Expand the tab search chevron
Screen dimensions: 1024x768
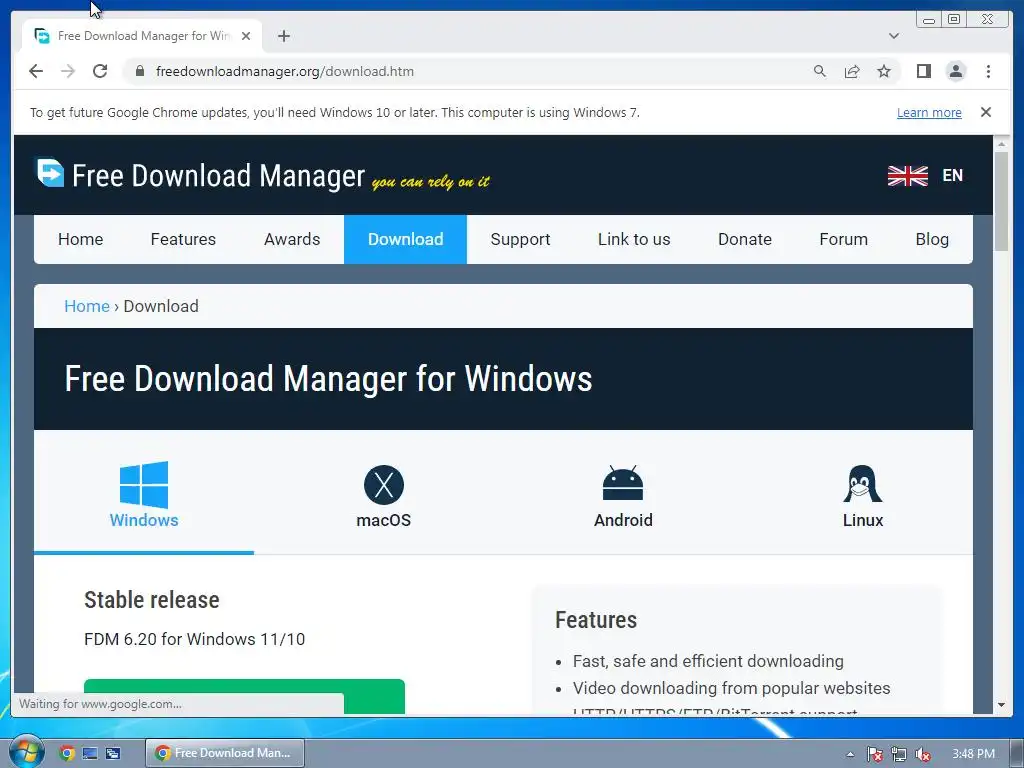[894, 36]
